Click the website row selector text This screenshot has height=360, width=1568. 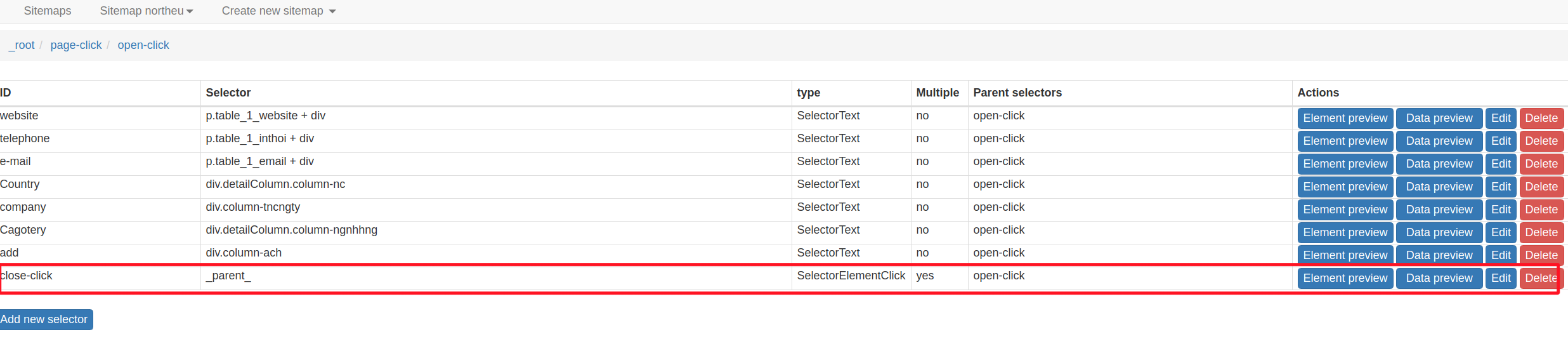pos(265,116)
